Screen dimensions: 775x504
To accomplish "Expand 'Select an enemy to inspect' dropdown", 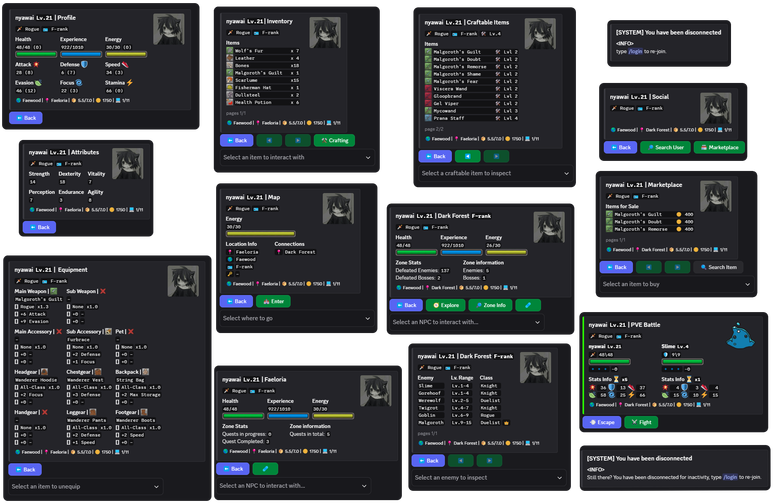I will (489, 478).
